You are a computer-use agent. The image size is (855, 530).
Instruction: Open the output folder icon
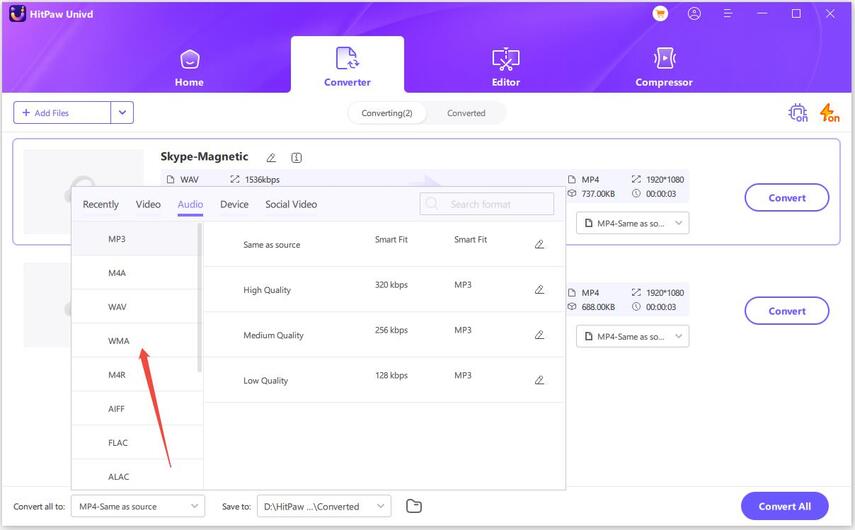[415, 506]
